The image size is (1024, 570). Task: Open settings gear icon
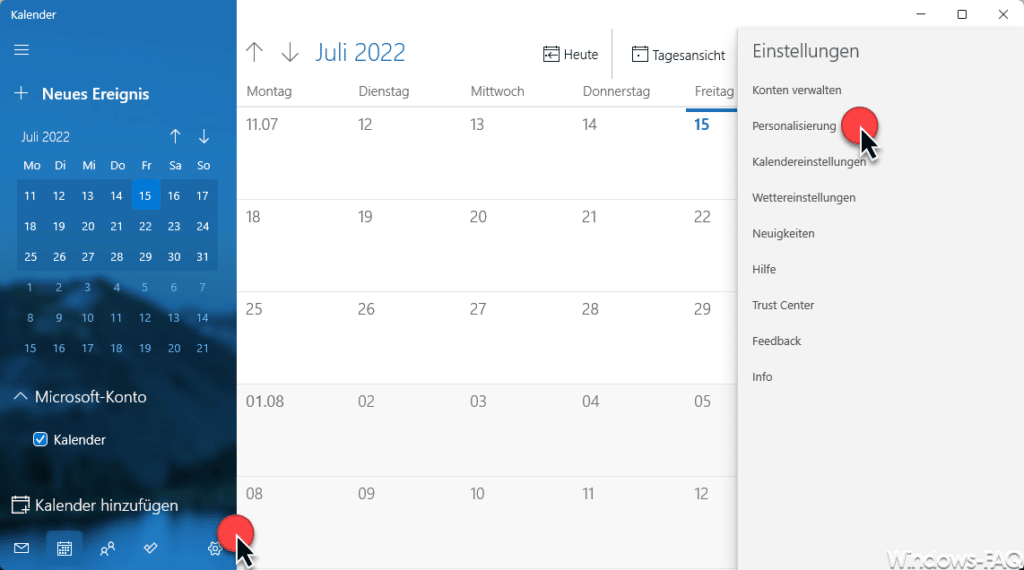pos(214,548)
